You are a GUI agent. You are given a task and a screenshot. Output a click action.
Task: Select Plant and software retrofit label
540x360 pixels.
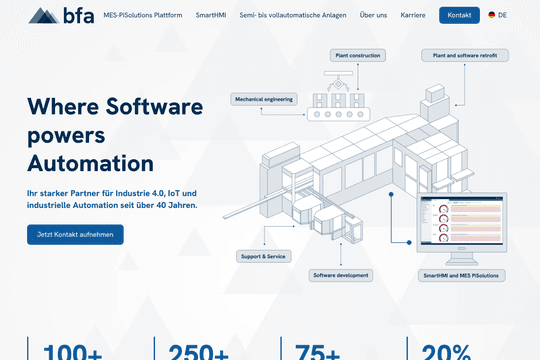(465, 55)
